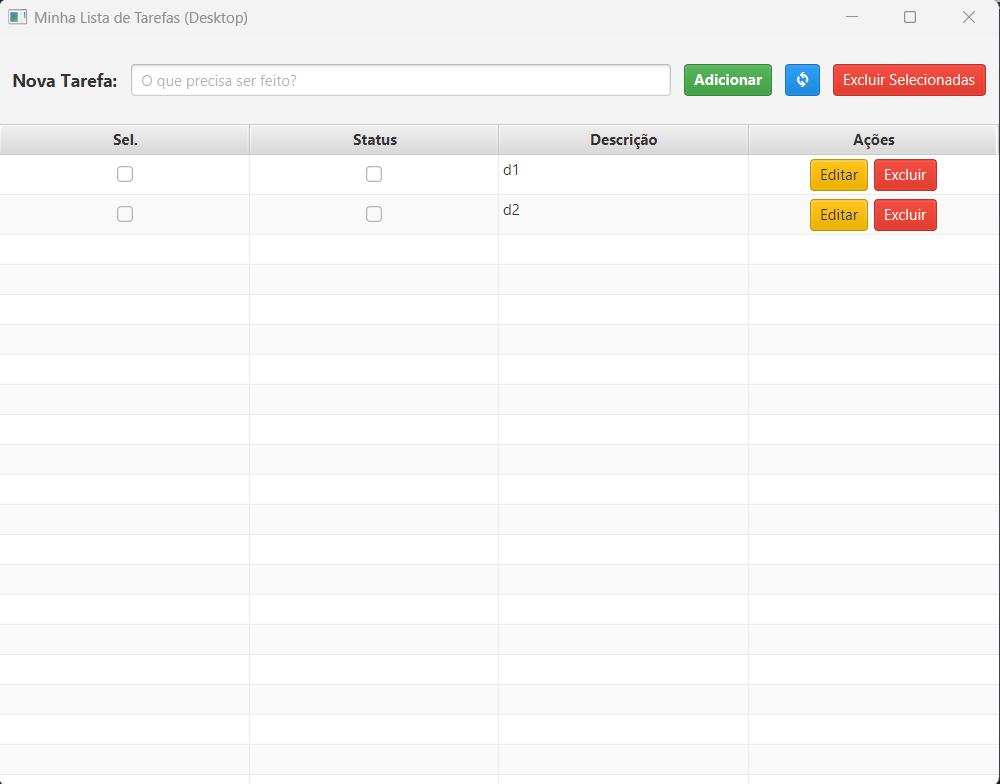1000x784 pixels.
Task: Click the Excluir Selecionadas button
Action: coord(908,80)
